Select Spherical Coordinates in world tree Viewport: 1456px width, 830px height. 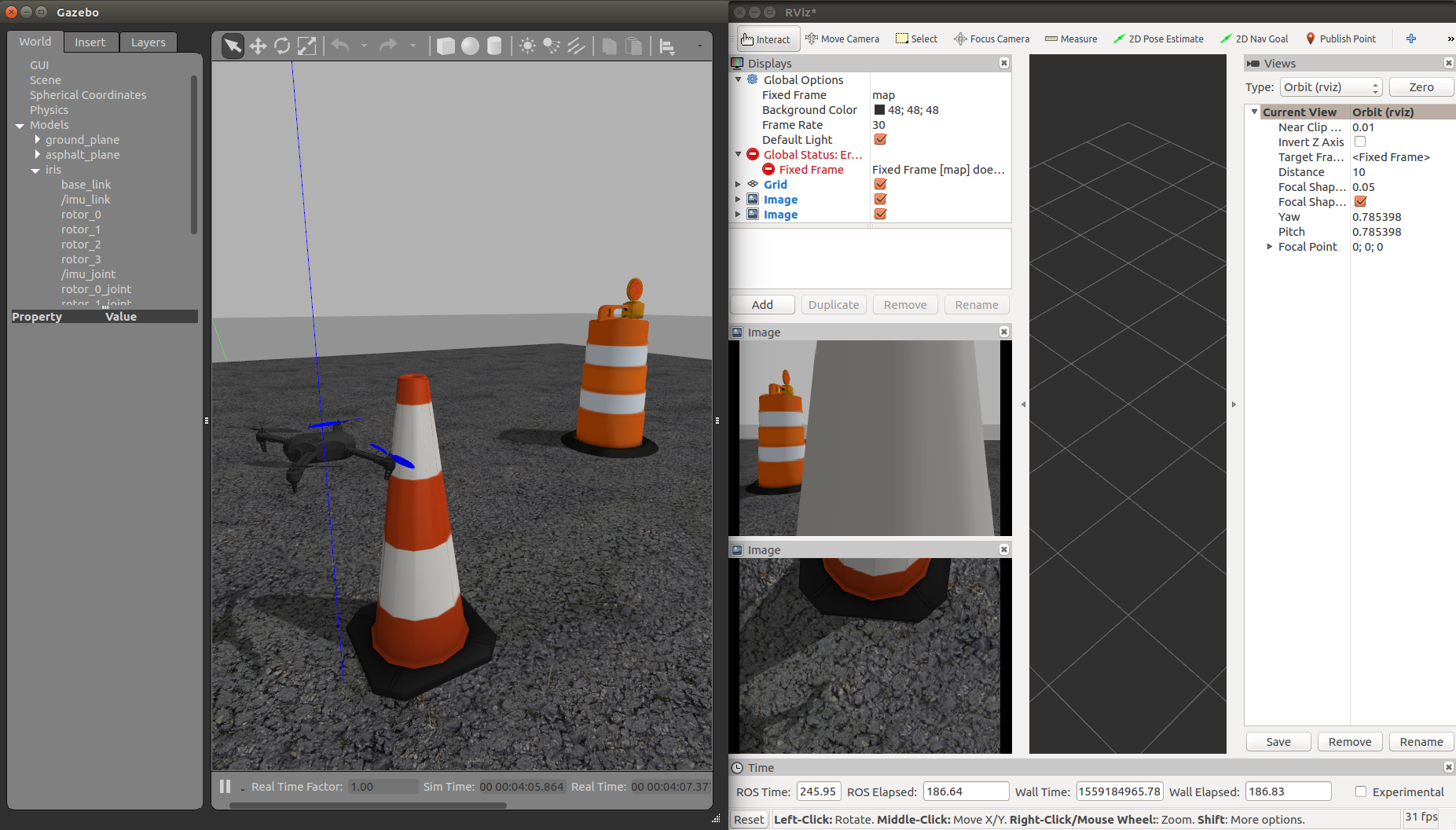coord(88,95)
